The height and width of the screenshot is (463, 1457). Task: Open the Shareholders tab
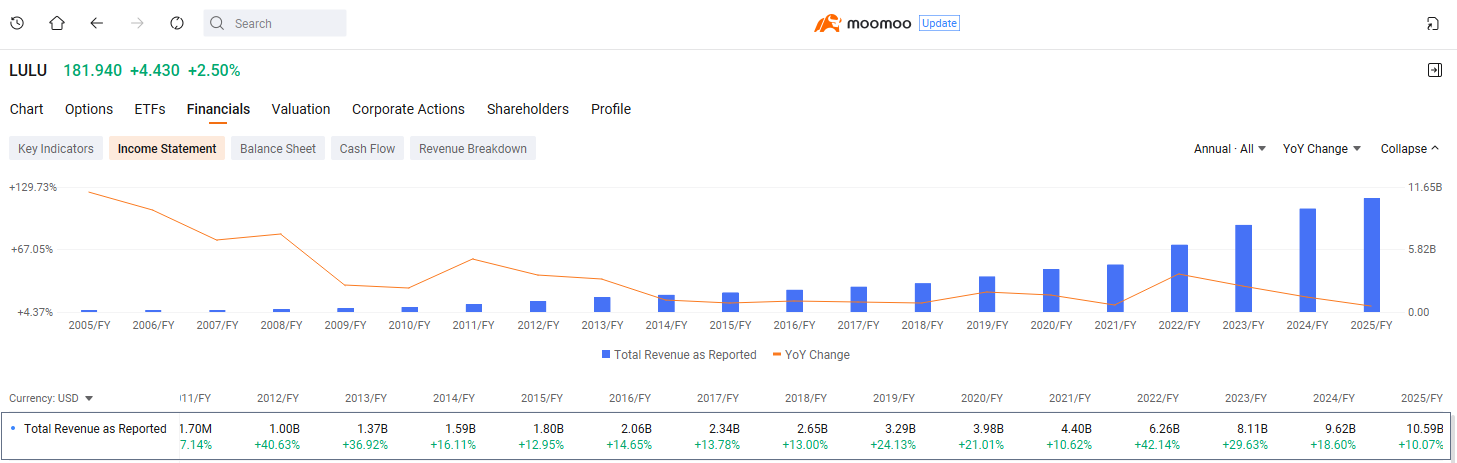528,109
